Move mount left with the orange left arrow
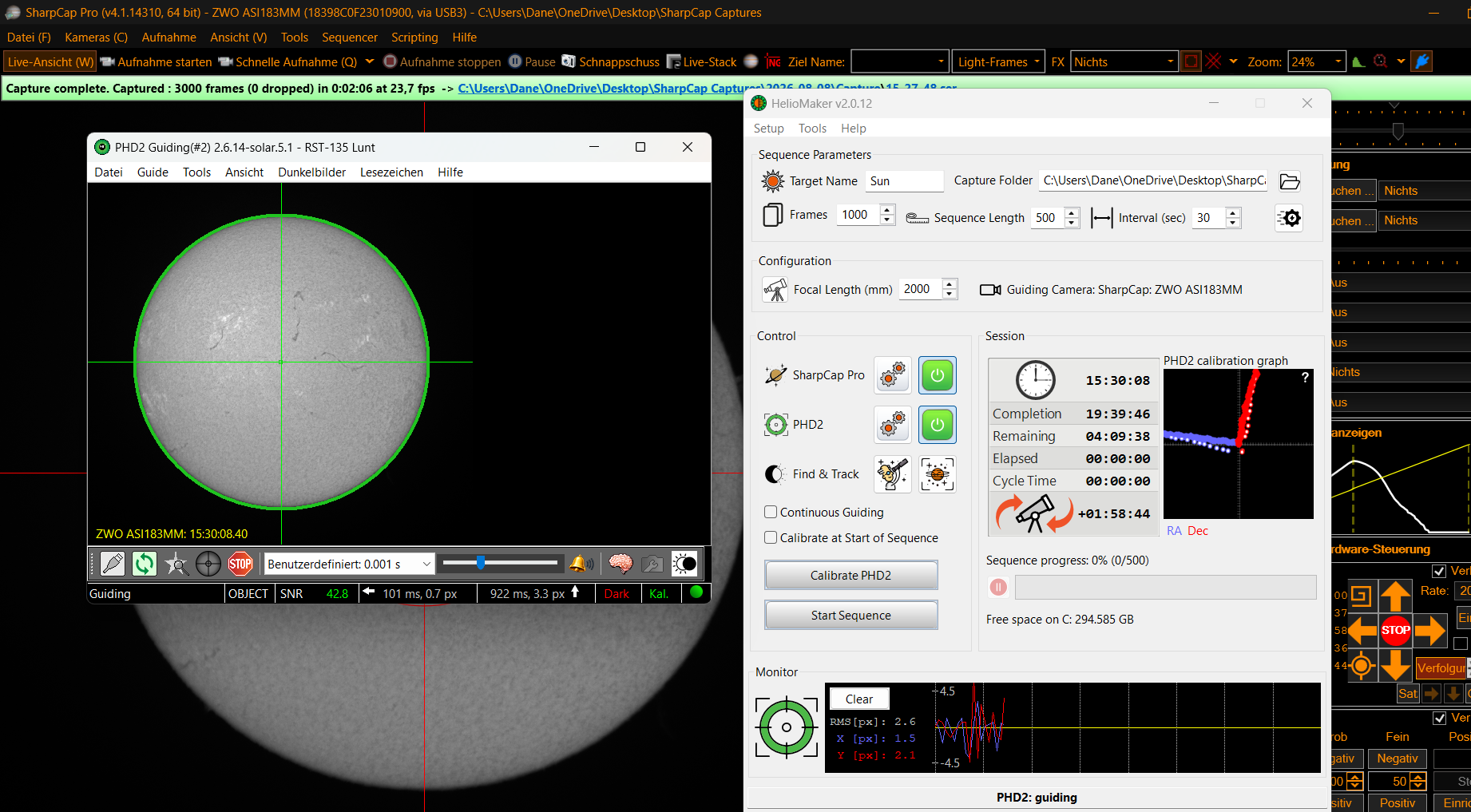Image resolution: width=1471 pixels, height=812 pixels. point(1362,630)
